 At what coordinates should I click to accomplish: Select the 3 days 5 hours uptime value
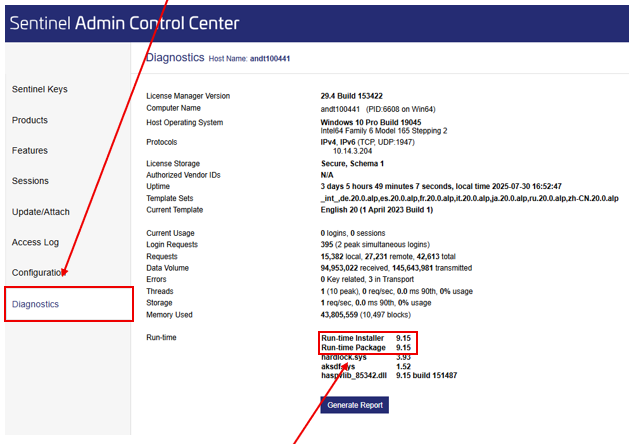(441, 187)
